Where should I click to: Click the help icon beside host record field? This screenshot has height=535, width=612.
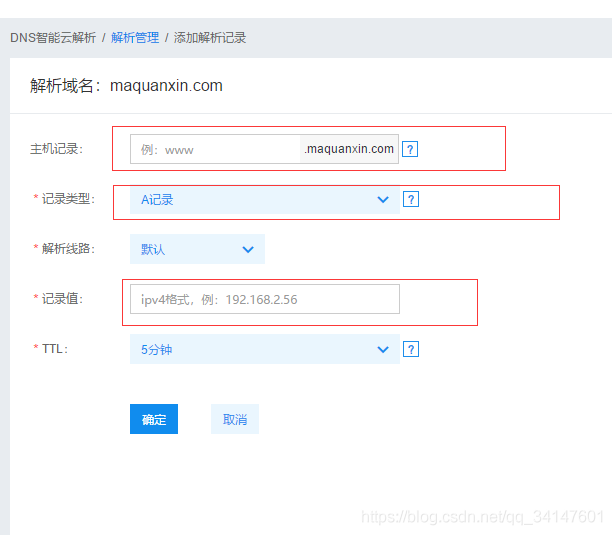pos(409,149)
